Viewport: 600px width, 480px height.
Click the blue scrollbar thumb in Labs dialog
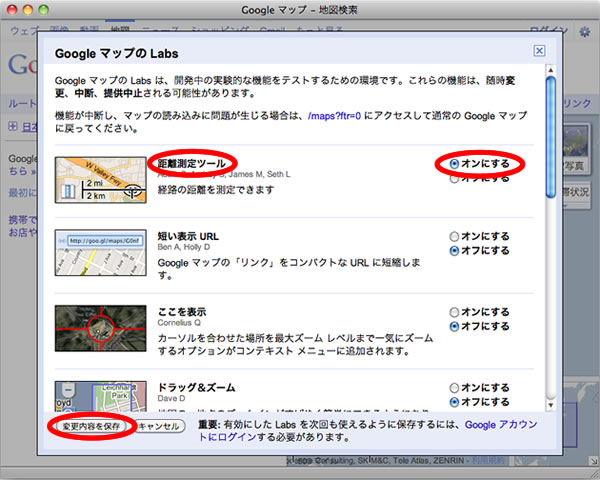(x=551, y=137)
